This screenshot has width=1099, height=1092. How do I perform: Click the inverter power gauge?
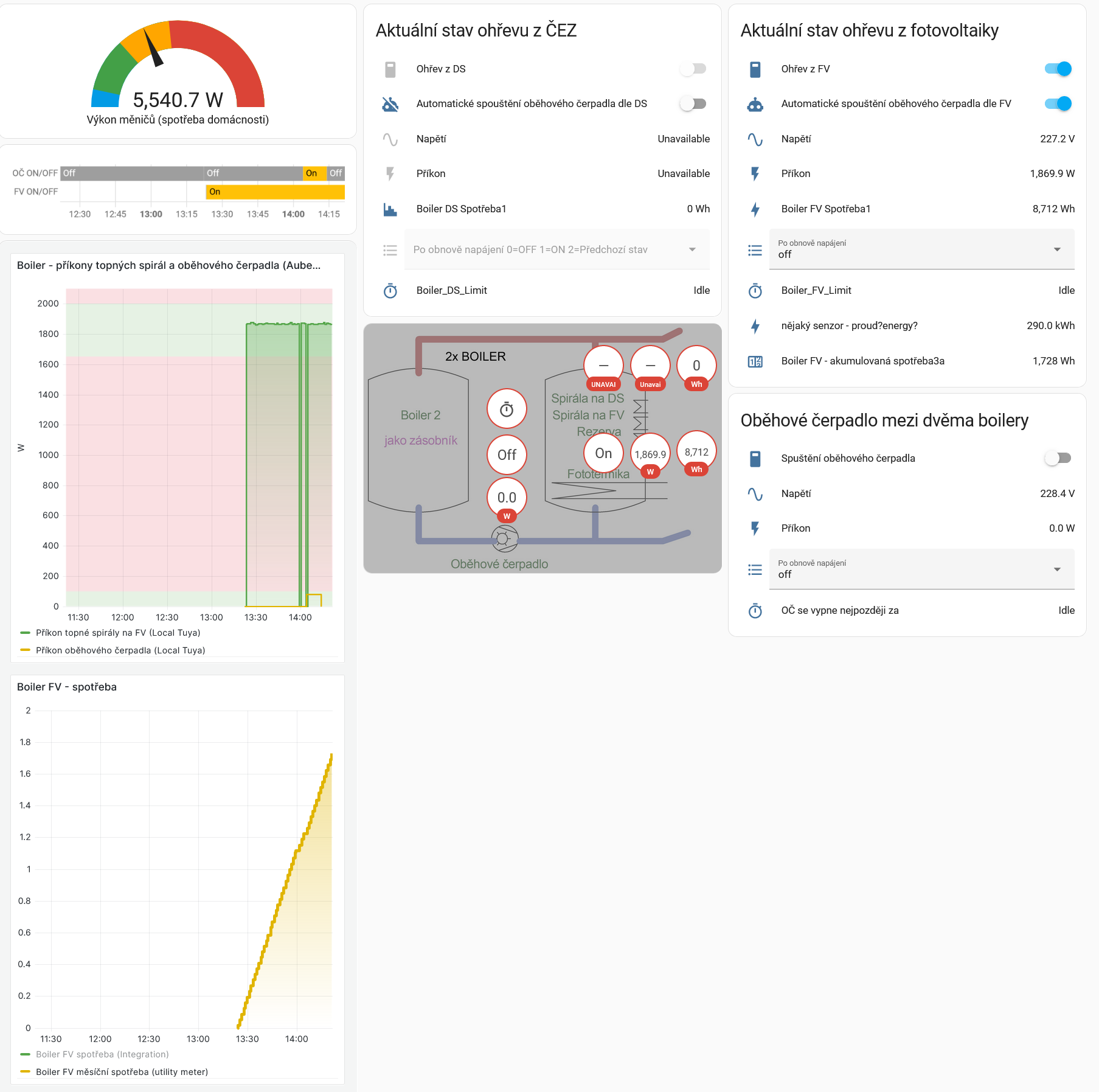tap(178, 67)
